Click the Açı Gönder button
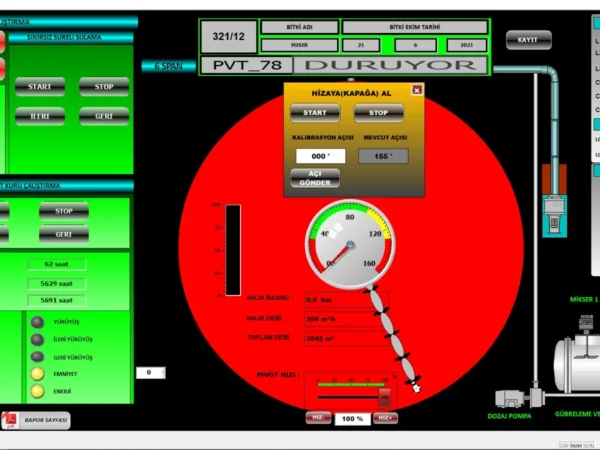 click(315, 178)
